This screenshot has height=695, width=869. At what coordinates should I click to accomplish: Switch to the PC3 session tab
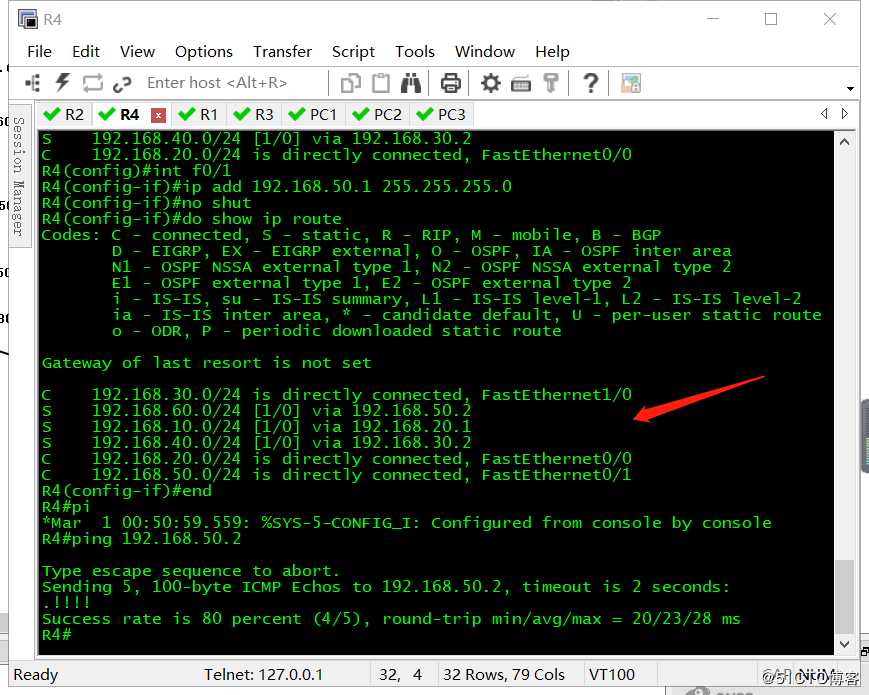(x=442, y=115)
